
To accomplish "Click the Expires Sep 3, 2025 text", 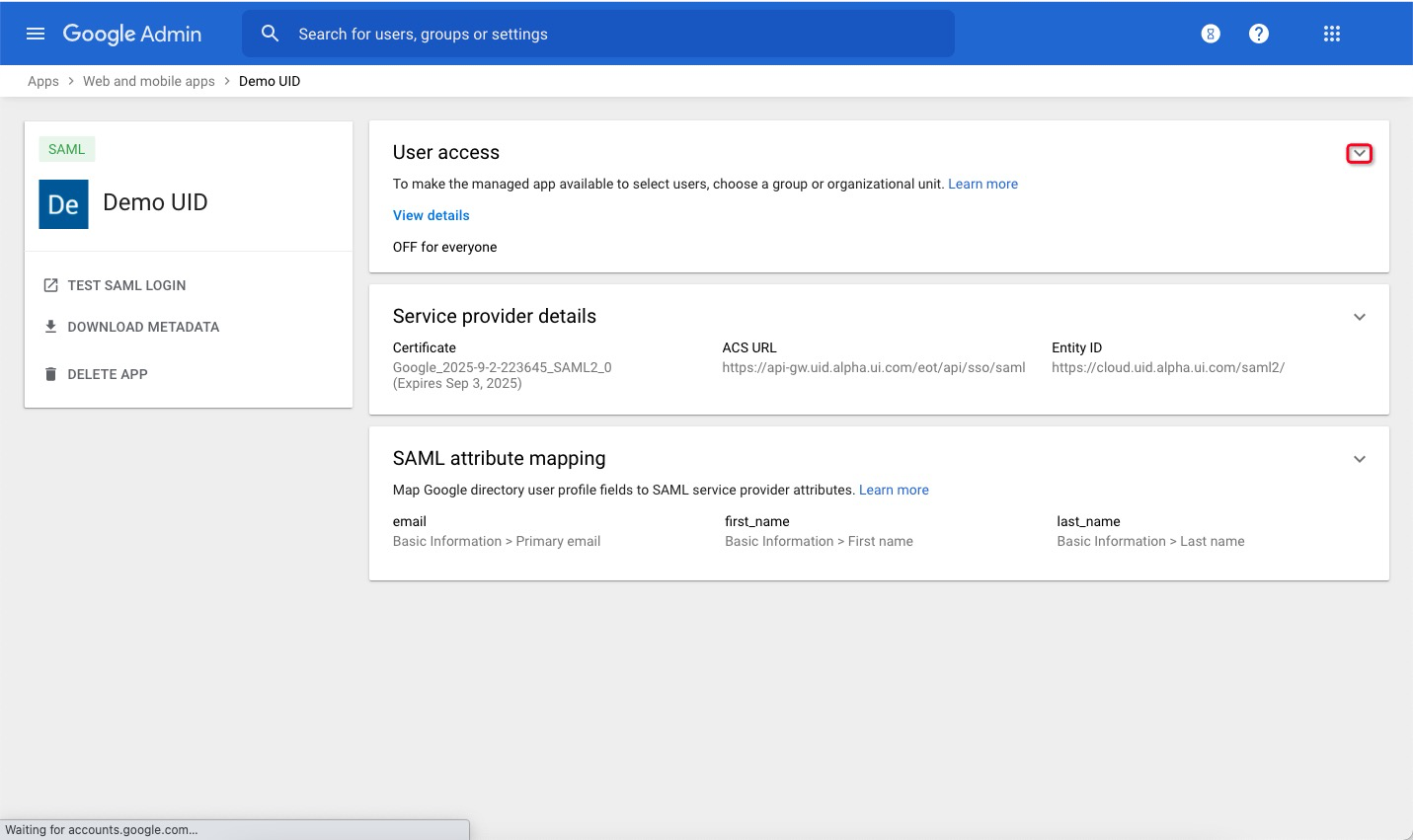I will click(457, 383).
